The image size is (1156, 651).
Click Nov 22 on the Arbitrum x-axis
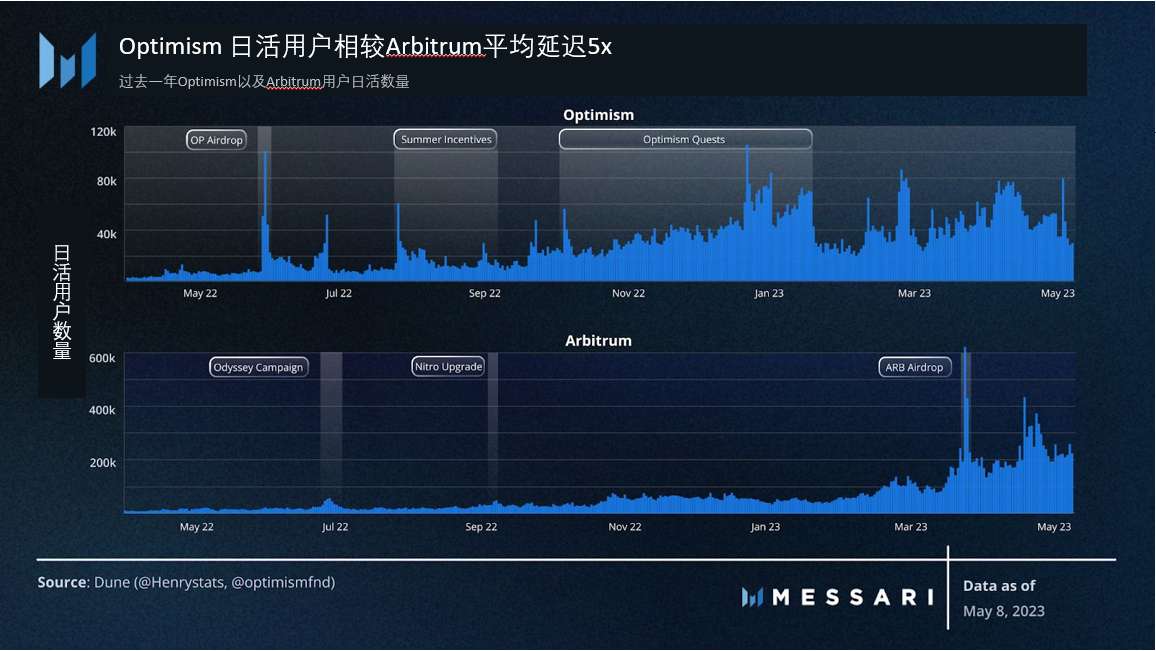(x=624, y=527)
